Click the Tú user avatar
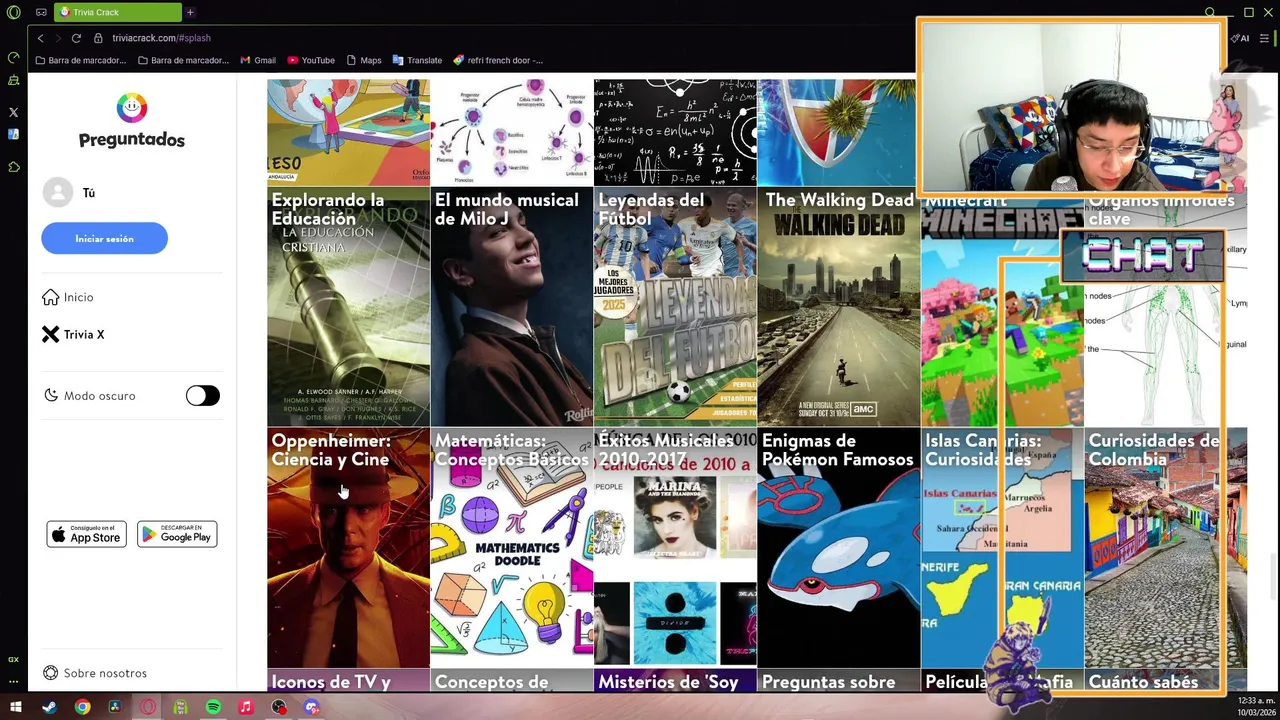 point(58,192)
